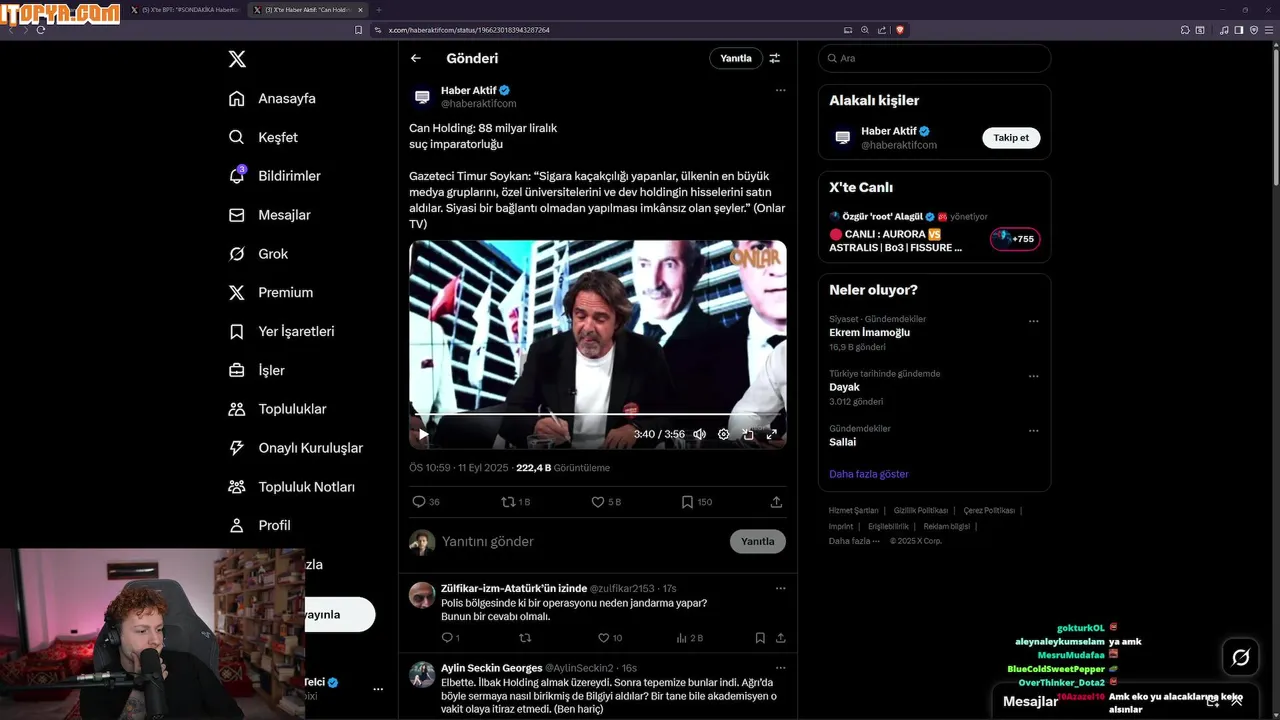
Task: Open account switcher three dots menu
Action: [x=378, y=689]
